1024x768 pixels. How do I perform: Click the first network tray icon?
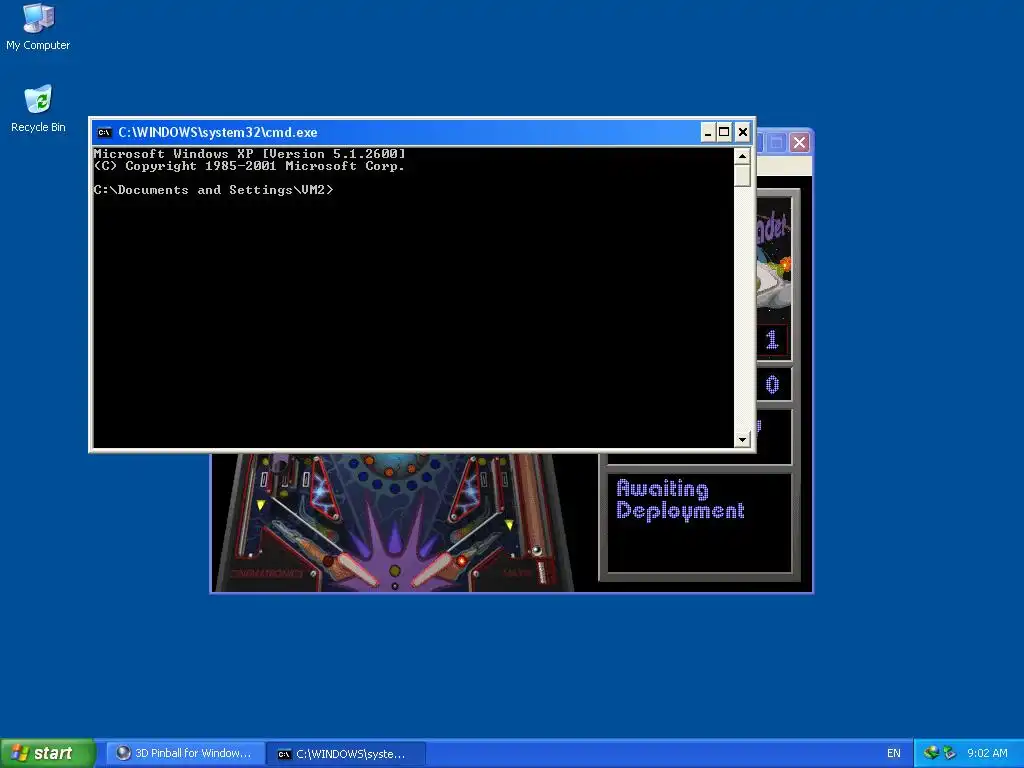coord(931,753)
